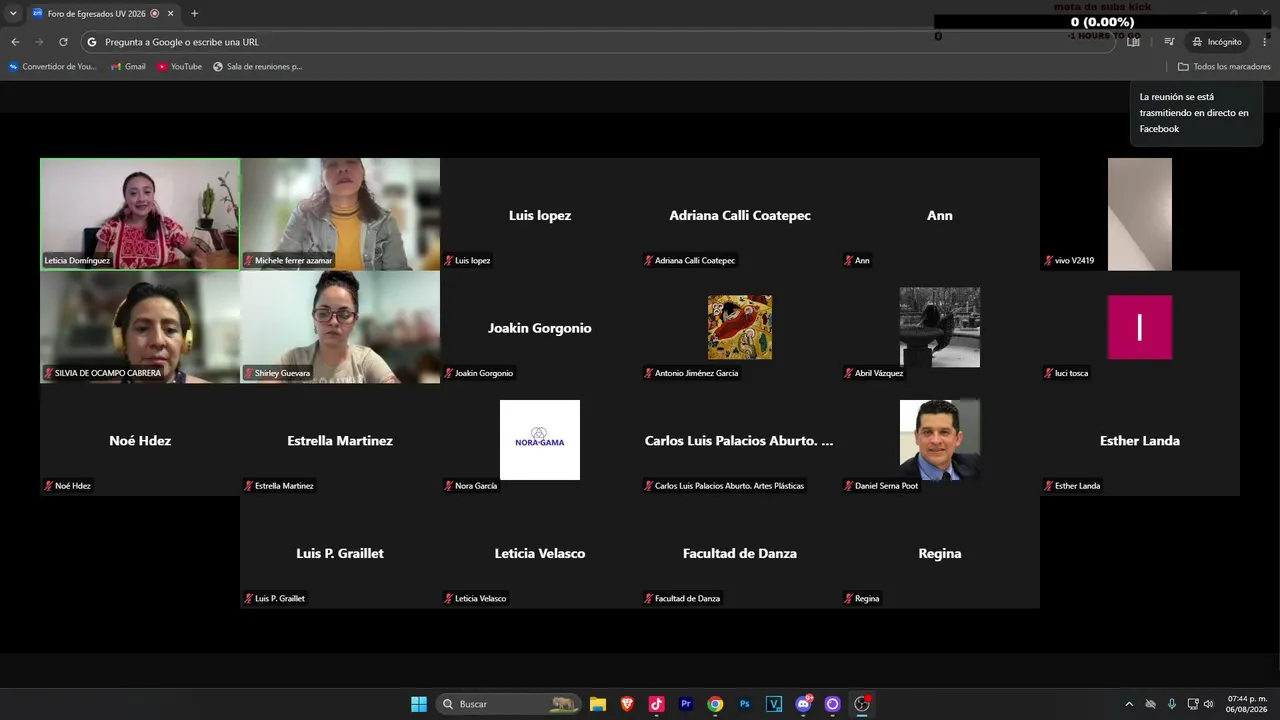
Task: Open File Explorer from the taskbar
Action: [x=598, y=704]
